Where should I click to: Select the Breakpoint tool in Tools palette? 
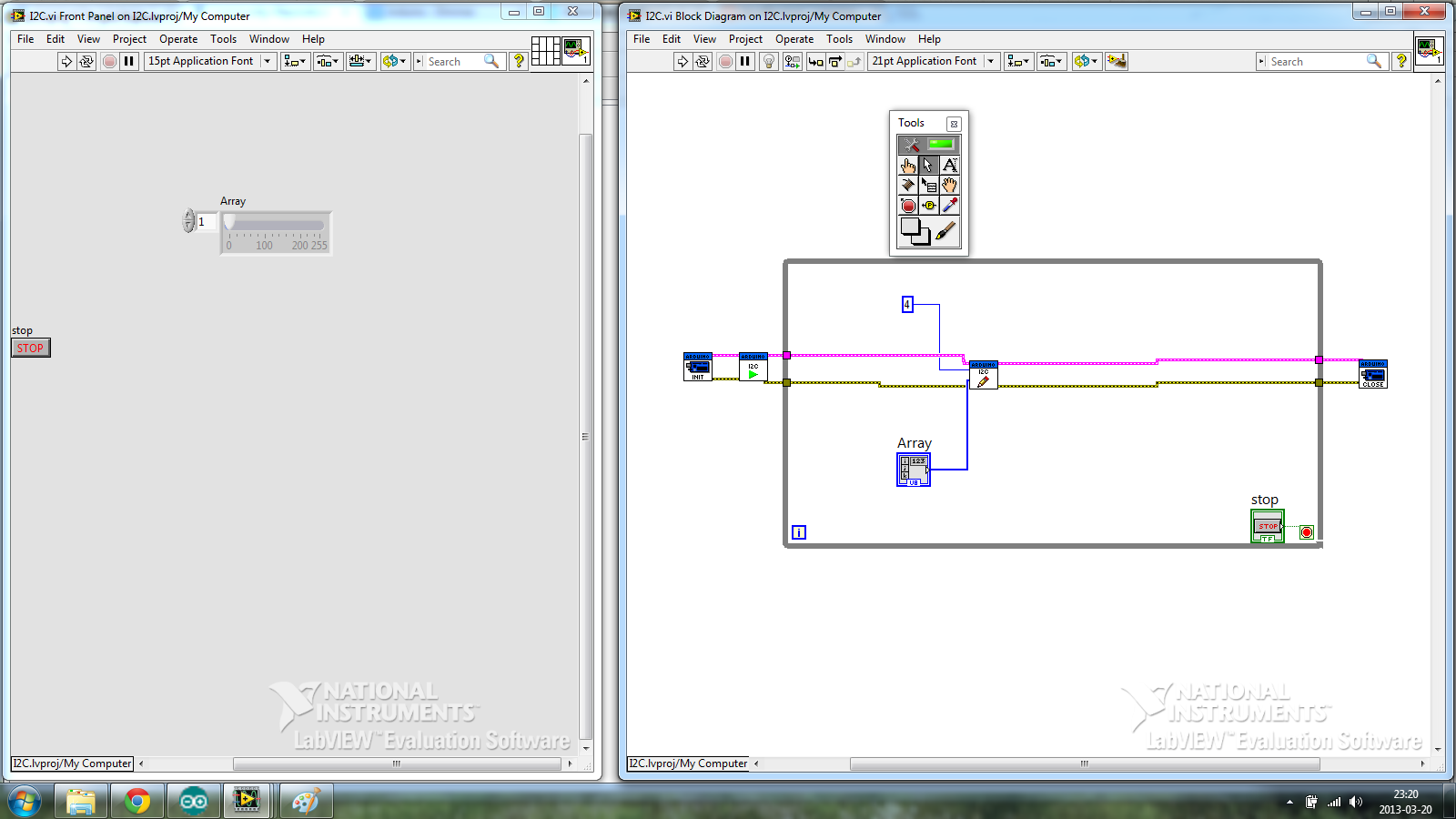point(907,205)
